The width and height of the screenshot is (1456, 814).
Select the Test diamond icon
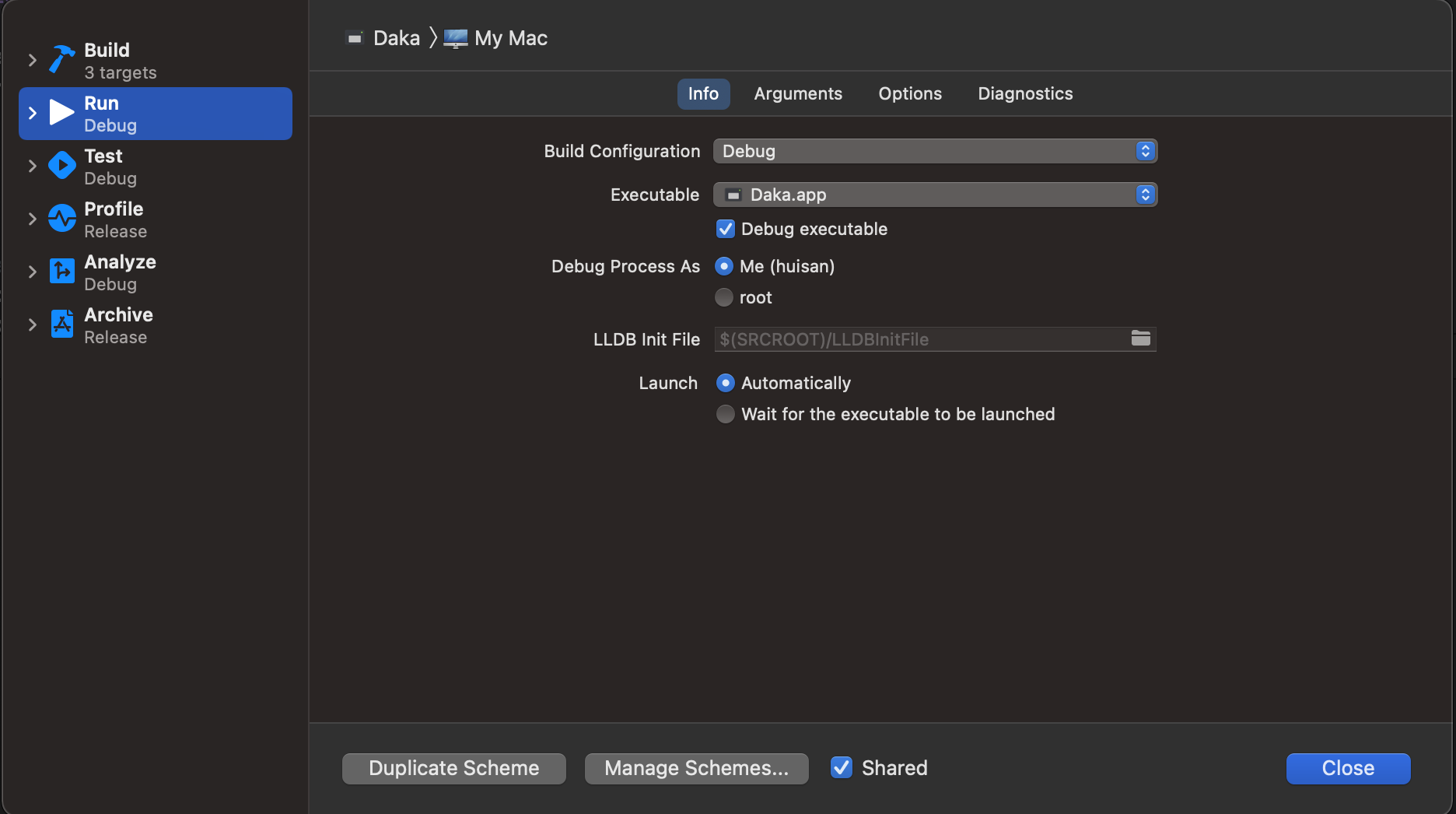(61, 165)
